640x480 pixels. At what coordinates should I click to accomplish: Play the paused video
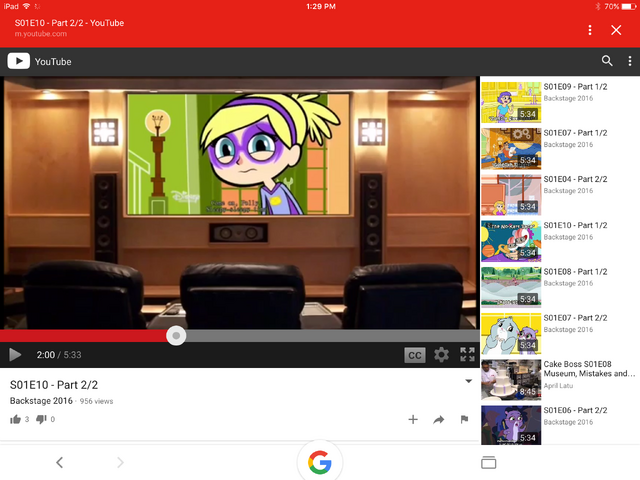click(x=15, y=355)
